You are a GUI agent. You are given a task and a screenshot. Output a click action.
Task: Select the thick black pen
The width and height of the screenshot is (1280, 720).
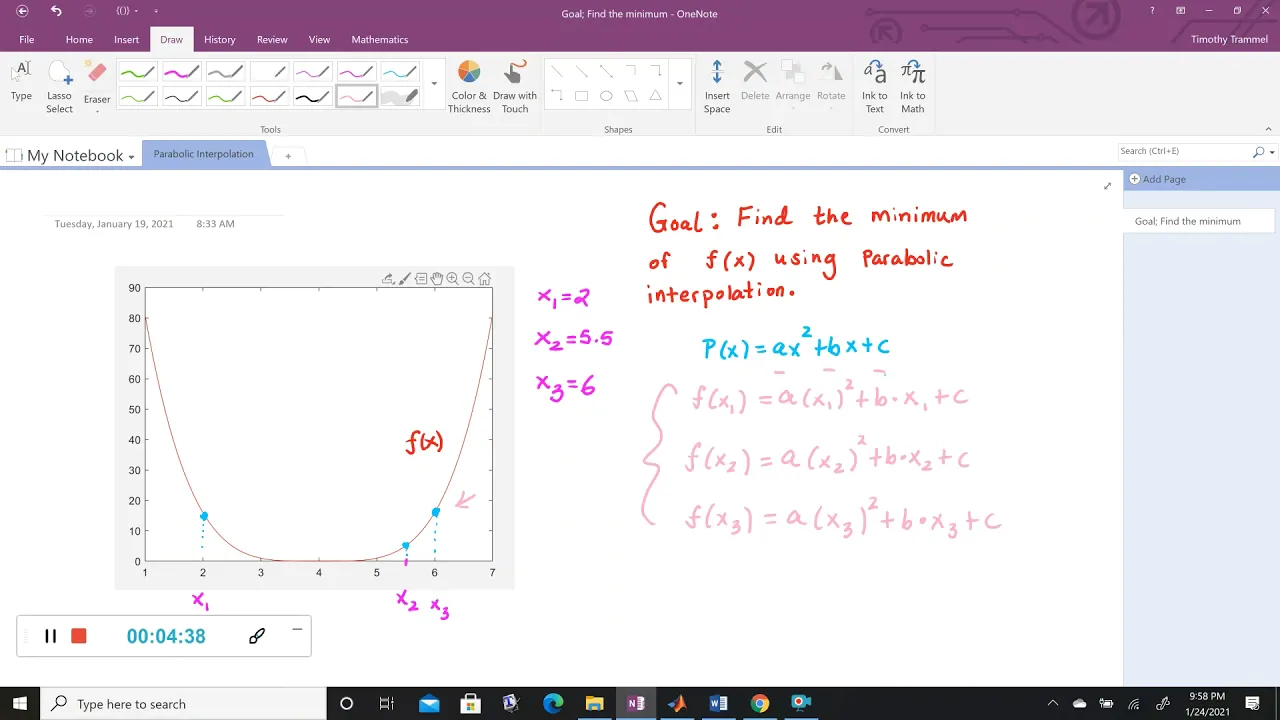pyautogui.click(x=312, y=97)
